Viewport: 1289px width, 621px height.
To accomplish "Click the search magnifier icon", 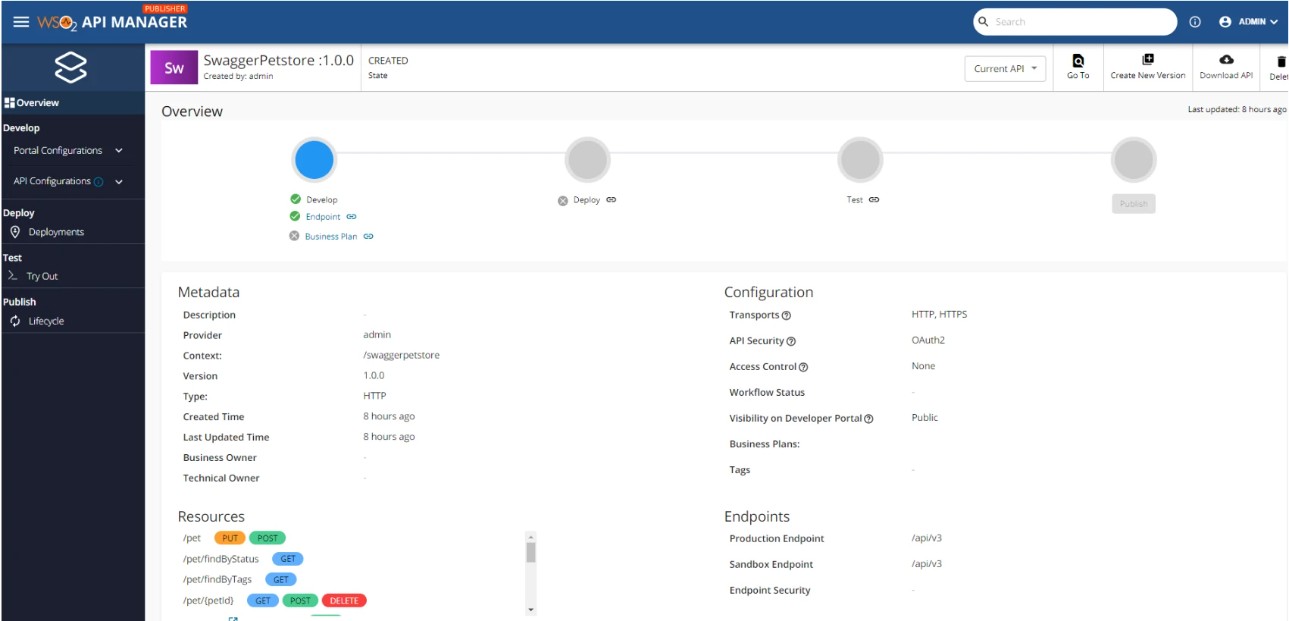I will pos(984,21).
